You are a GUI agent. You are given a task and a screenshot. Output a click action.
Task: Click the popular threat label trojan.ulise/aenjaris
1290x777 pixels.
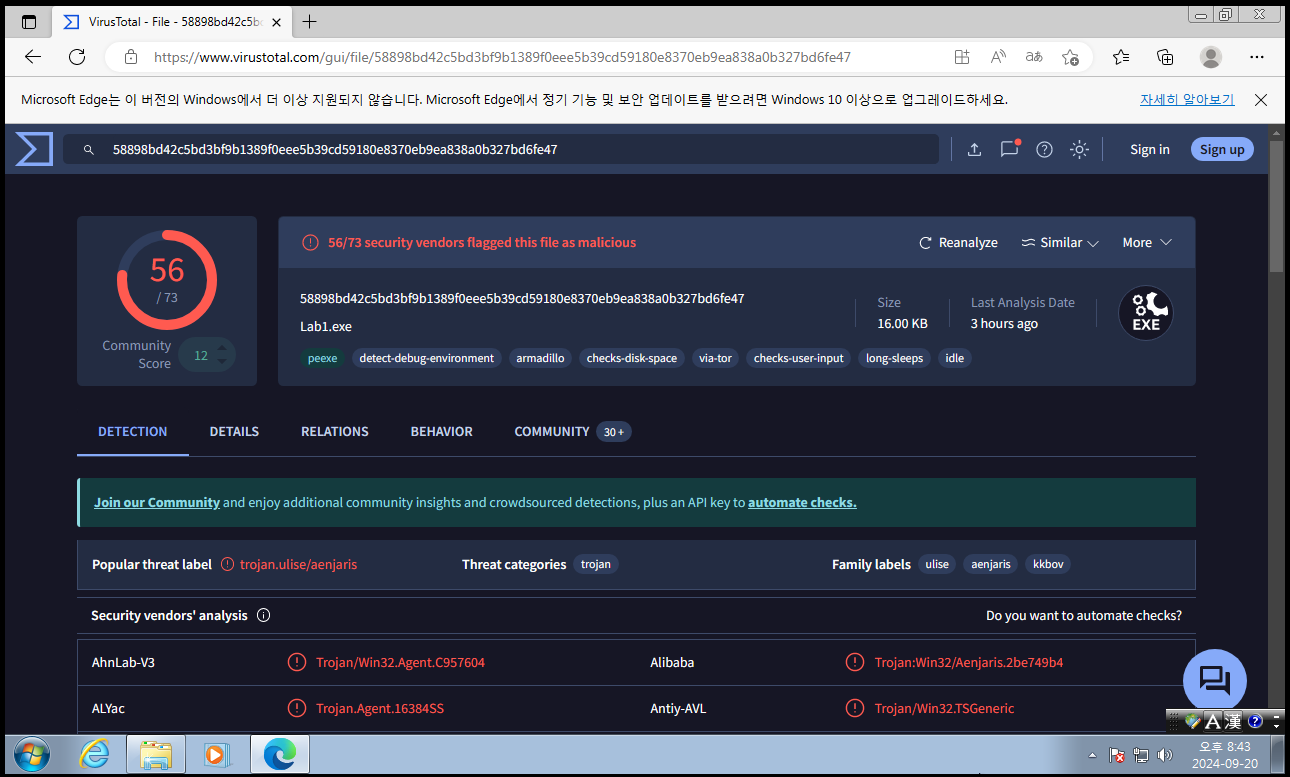[298, 564]
